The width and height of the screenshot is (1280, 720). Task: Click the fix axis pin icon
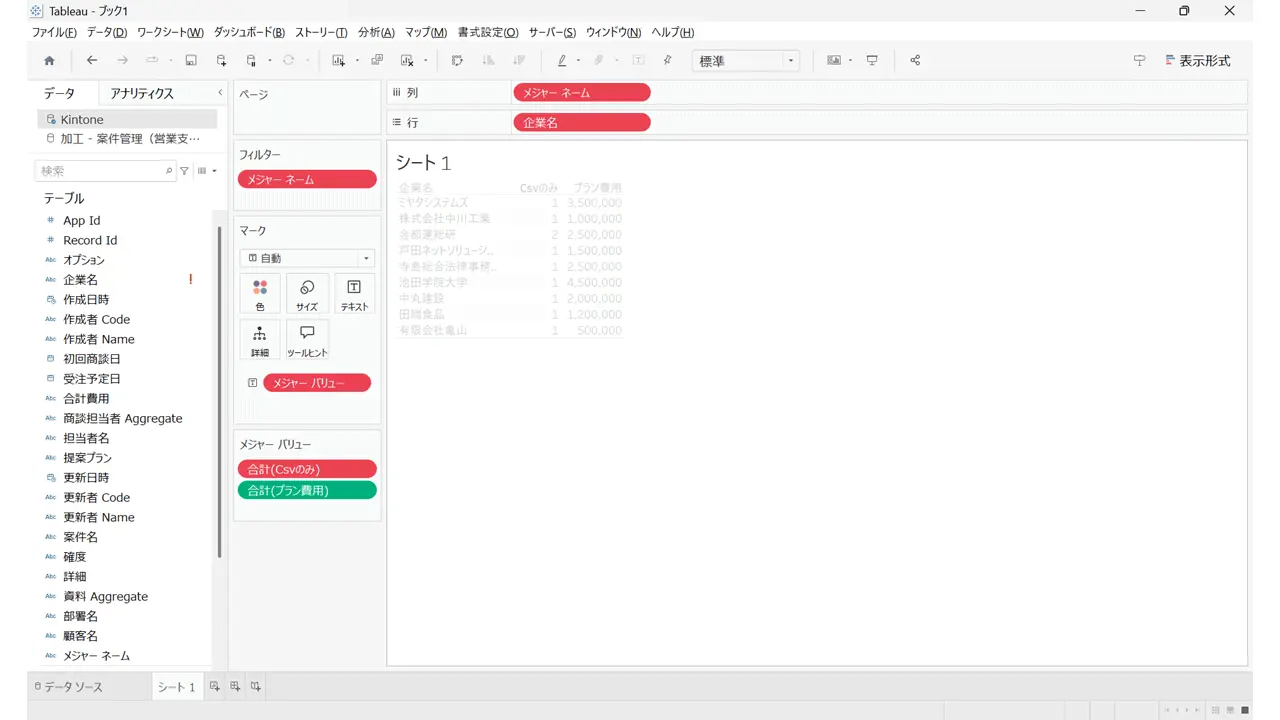(x=668, y=60)
